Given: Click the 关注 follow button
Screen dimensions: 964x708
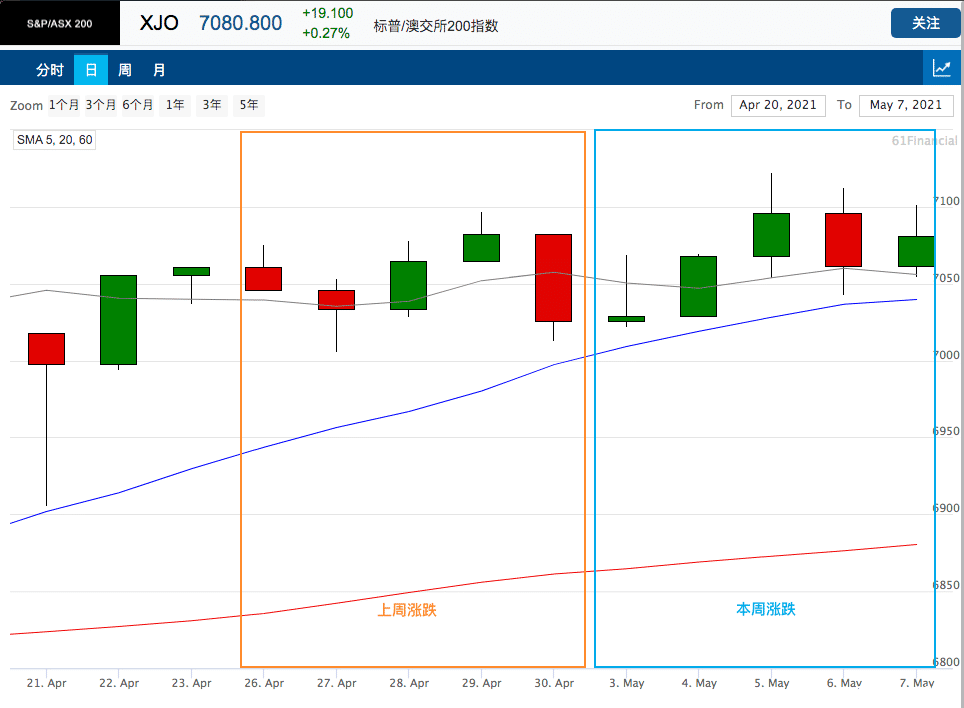Looking at the screenshot, I should [x=925, y=23].
